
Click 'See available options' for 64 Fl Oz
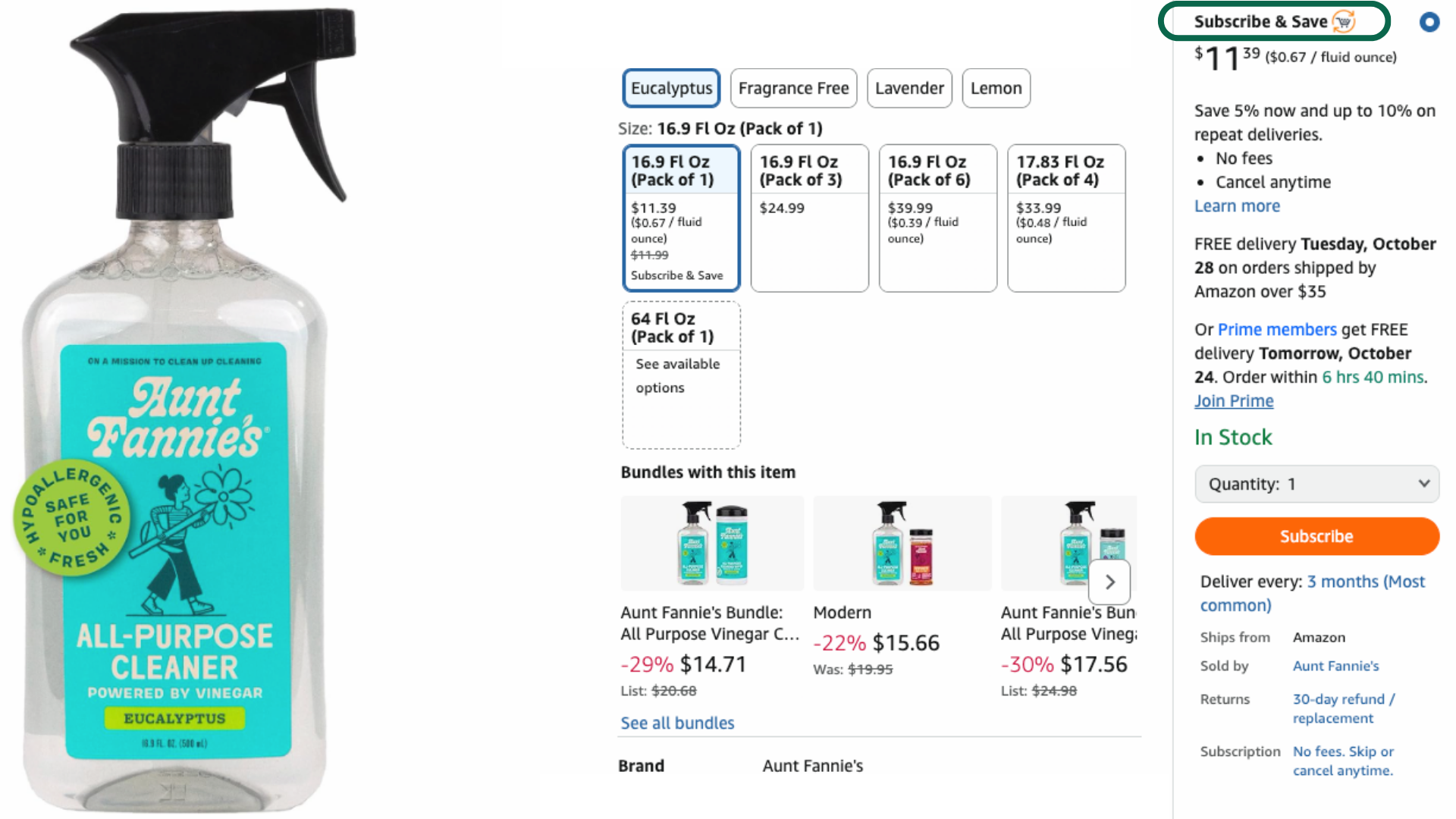pyautogui.click(x=677, y=375)
